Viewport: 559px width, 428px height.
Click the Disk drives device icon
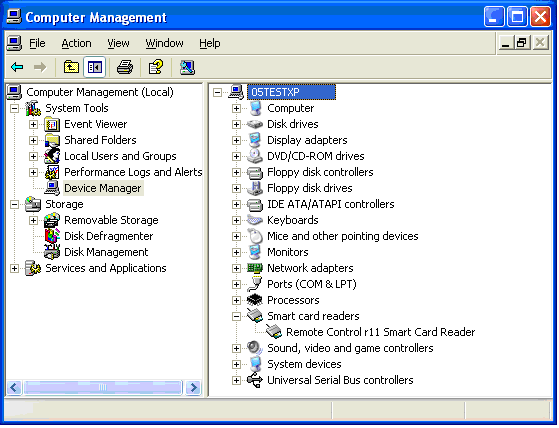pos(255,124)
